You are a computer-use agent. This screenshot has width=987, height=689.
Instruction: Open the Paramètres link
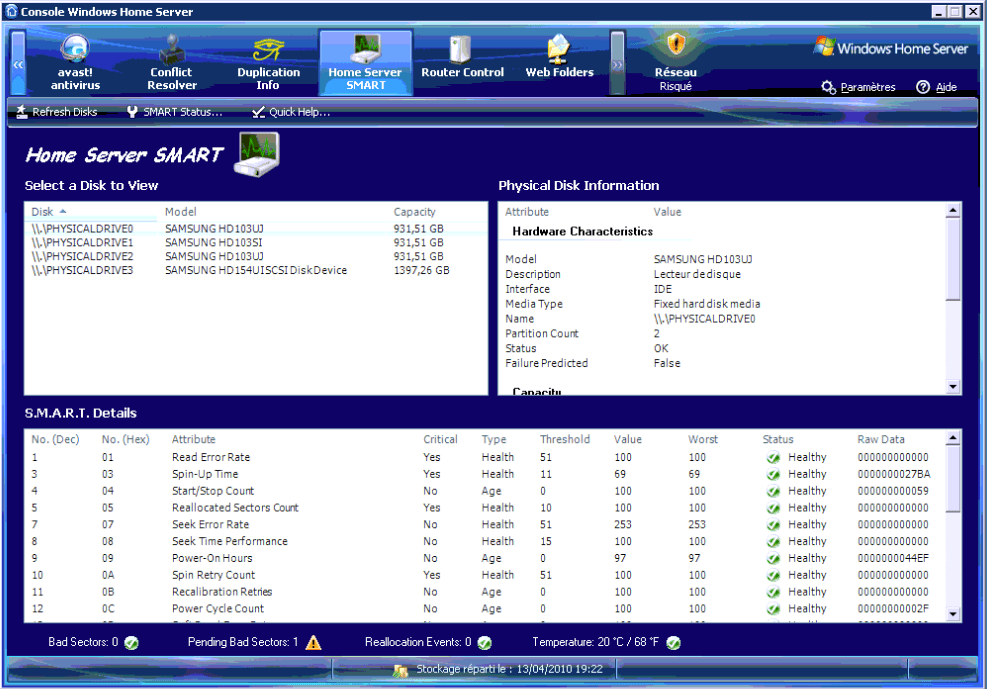(868, 87)
